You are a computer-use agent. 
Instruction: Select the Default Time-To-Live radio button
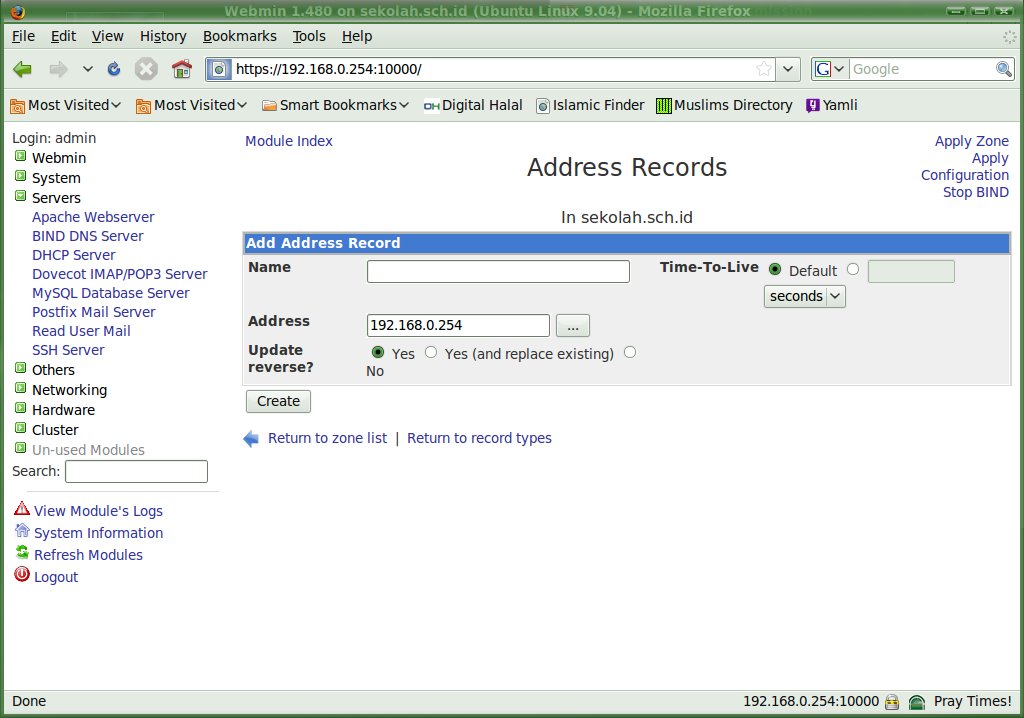click(775, 269)
